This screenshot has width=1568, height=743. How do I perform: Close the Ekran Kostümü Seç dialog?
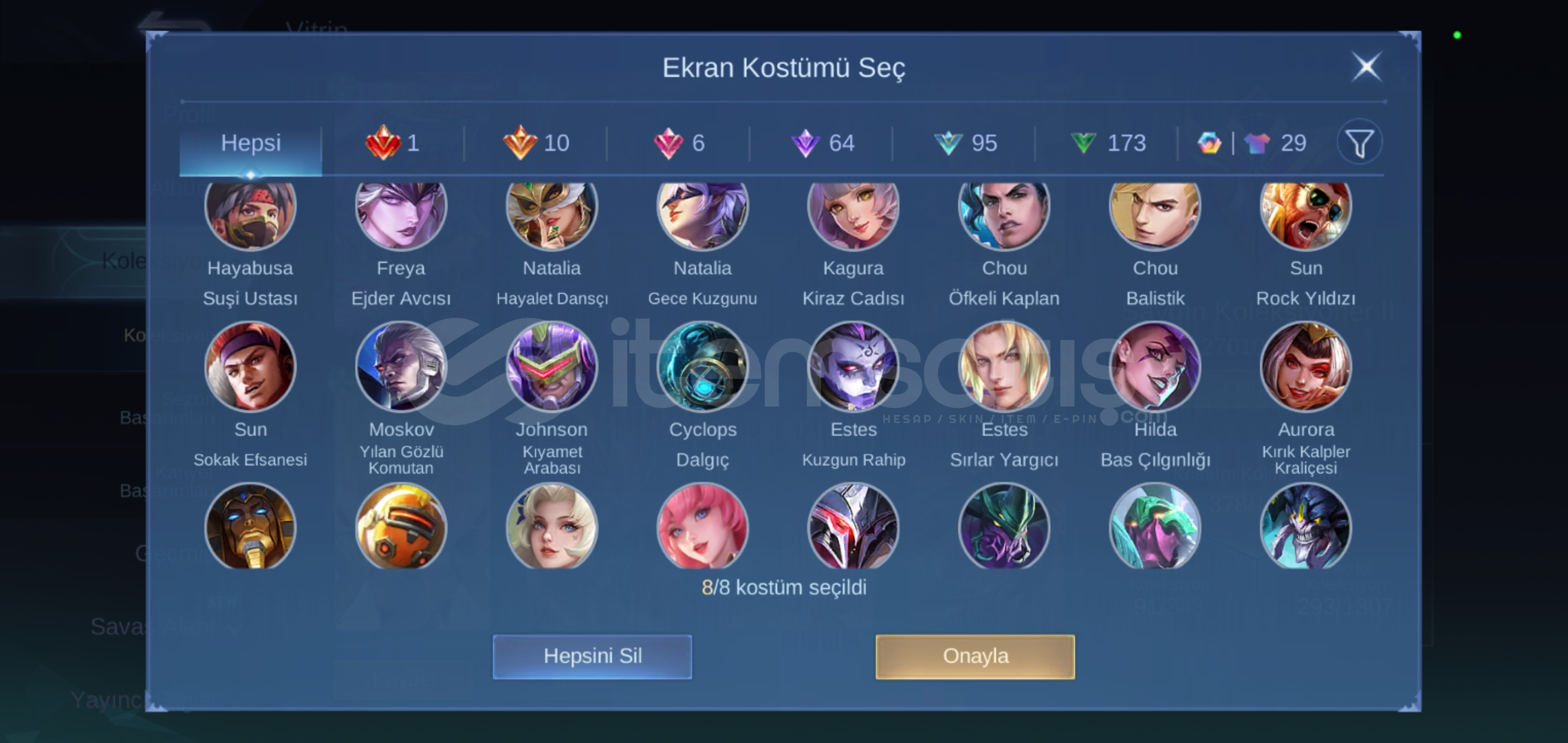click(x=1366, y=67)
